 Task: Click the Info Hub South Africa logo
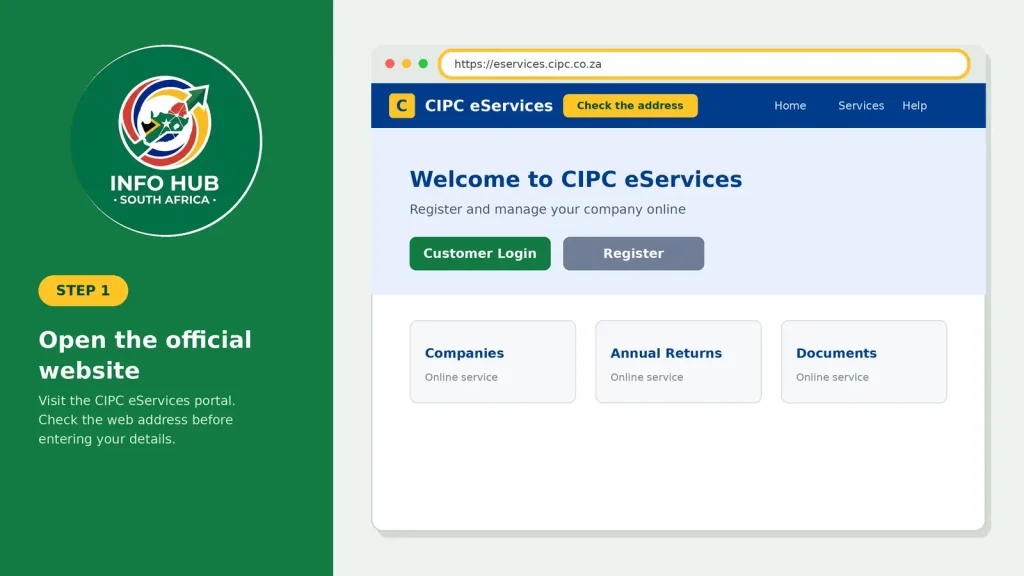166,140
